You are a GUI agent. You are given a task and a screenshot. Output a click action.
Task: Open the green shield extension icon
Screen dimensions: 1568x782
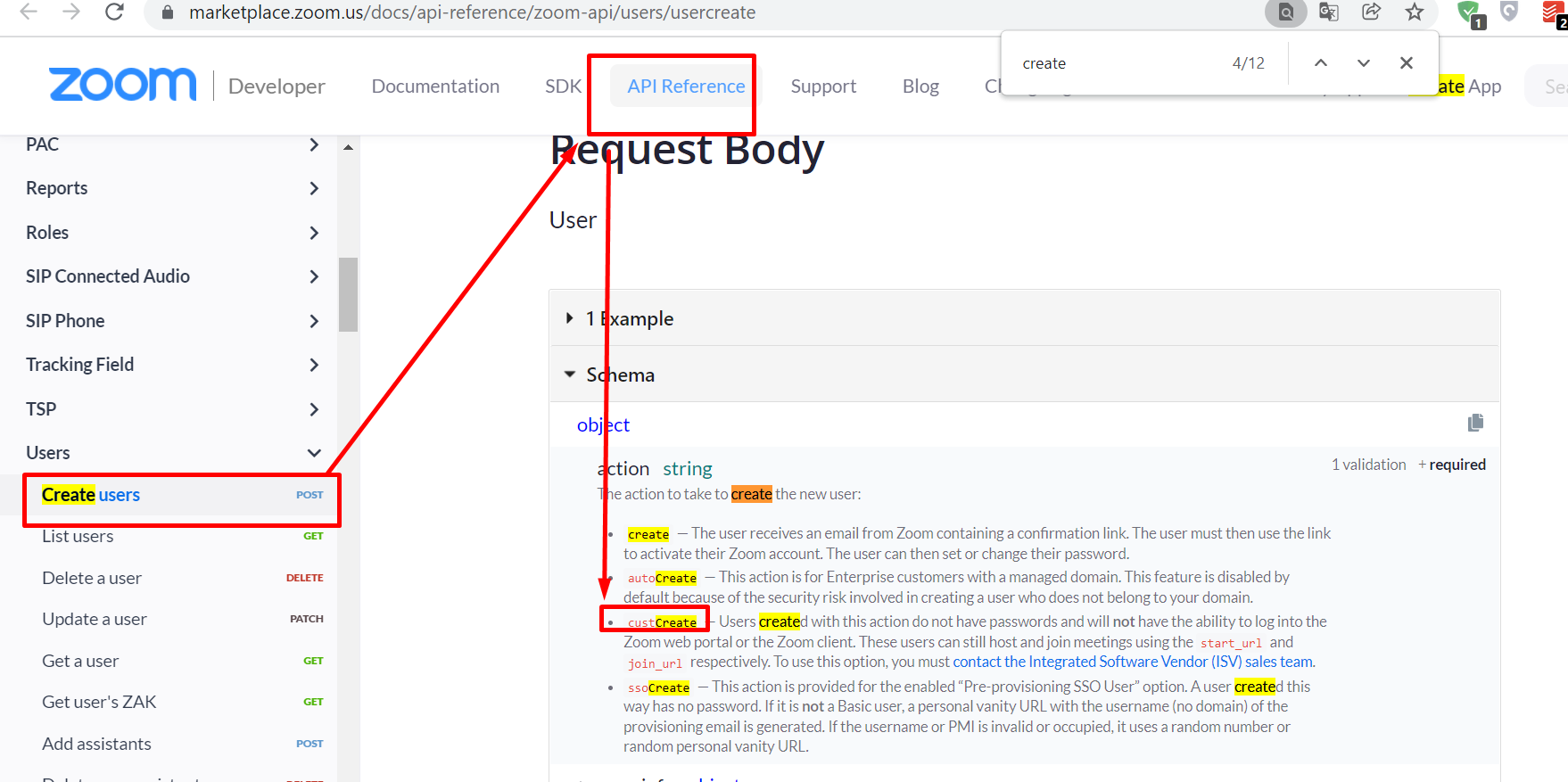tap(1469, 12)
